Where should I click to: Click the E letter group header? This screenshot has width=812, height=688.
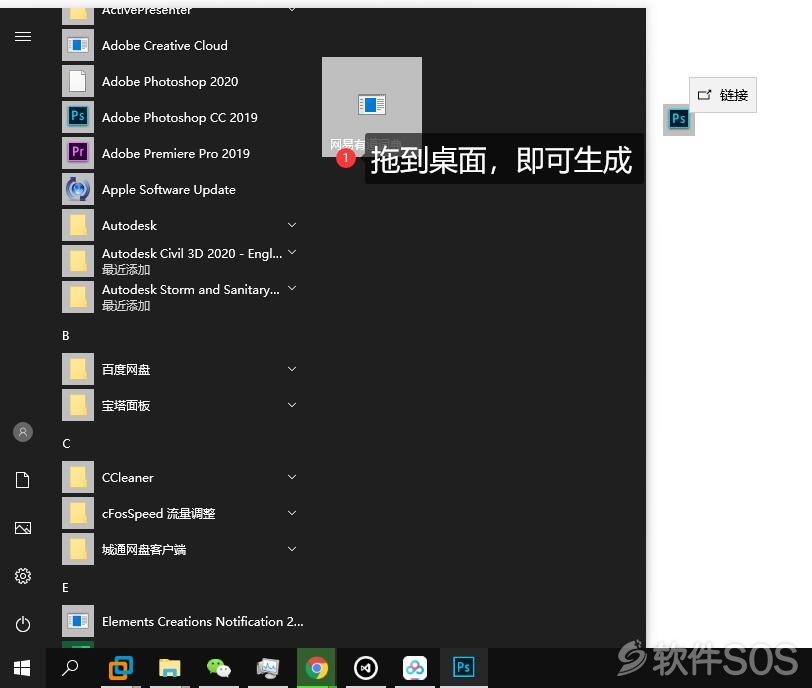coord(65,588)
